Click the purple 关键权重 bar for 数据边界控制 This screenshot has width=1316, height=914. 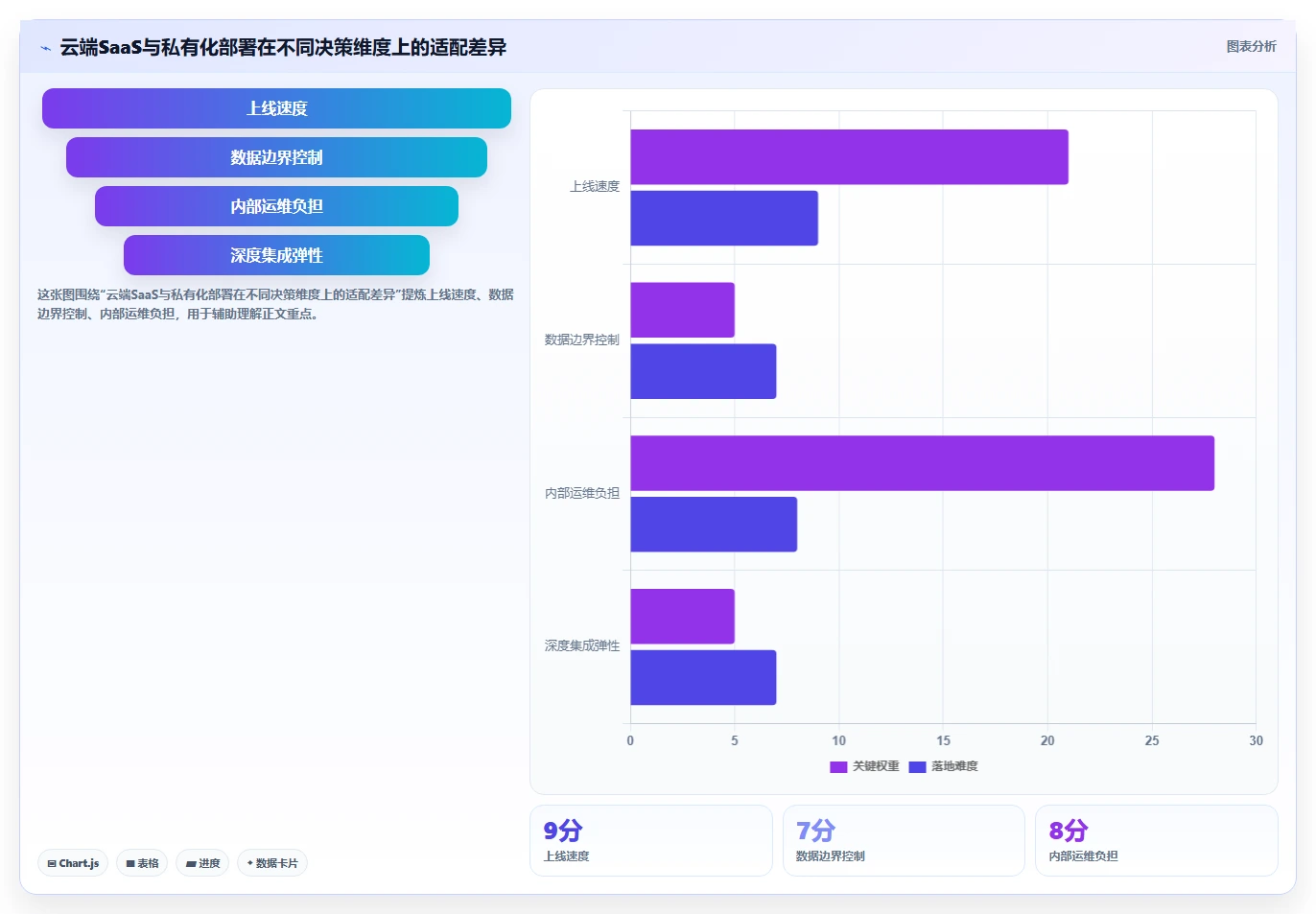click(x=682, y=310)
